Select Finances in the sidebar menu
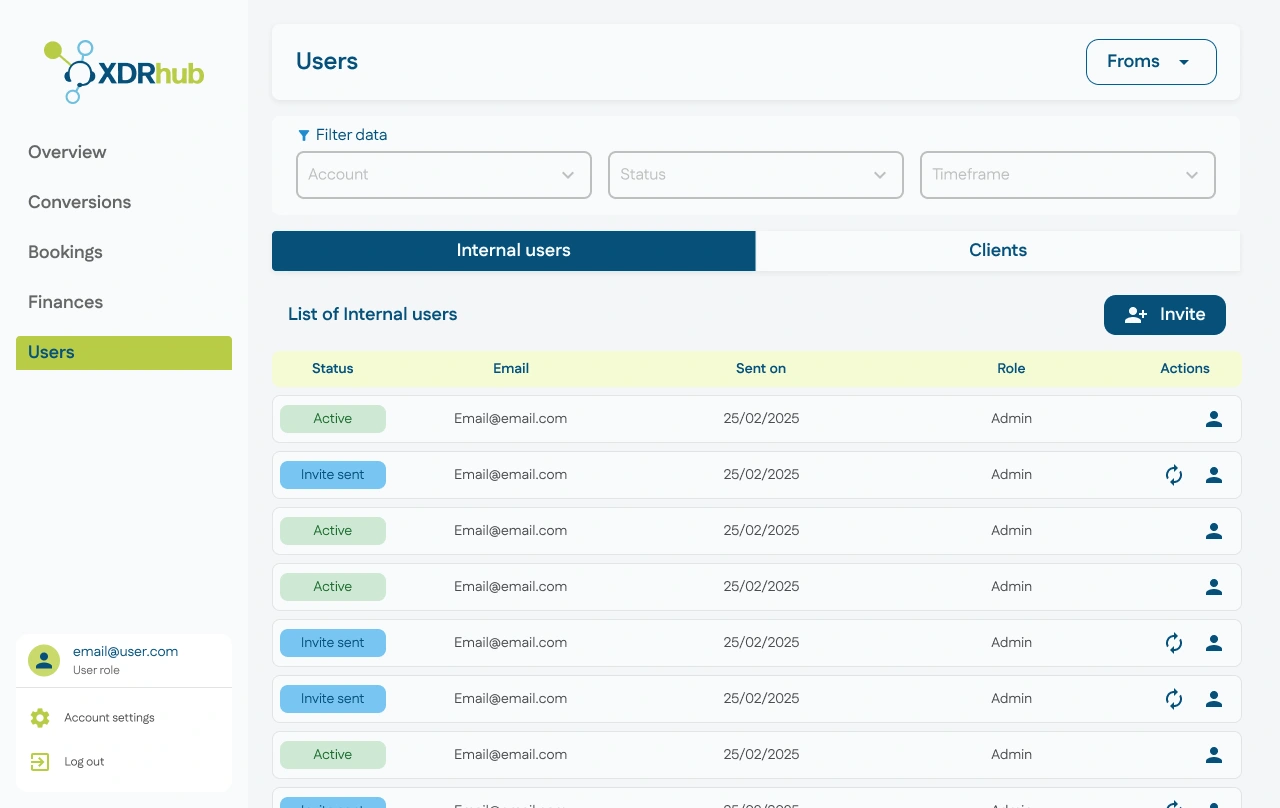Viewport: 1280px width, 808px height. (65, 302)
